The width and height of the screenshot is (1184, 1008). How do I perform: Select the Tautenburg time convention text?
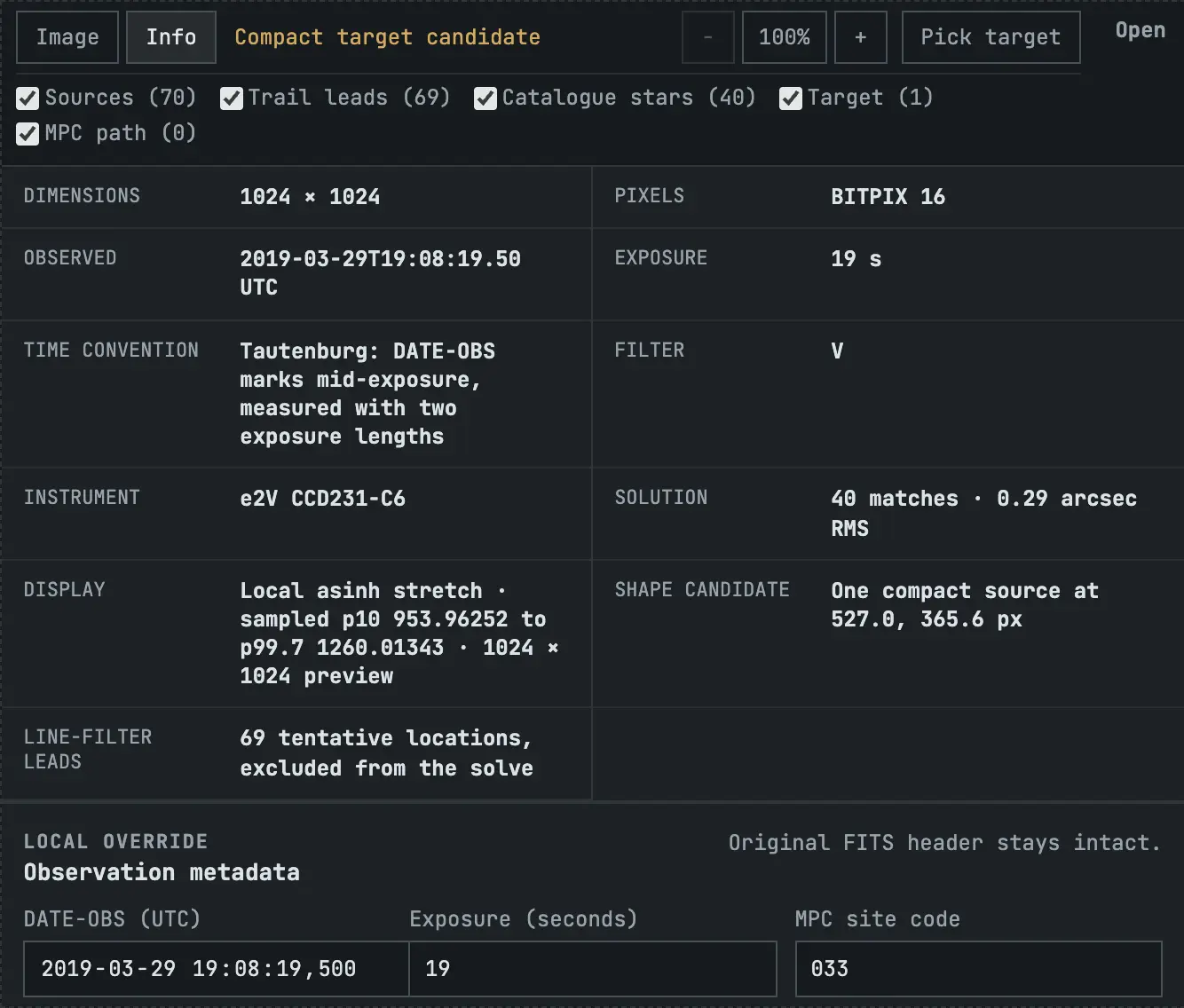(x=367, y=394)
